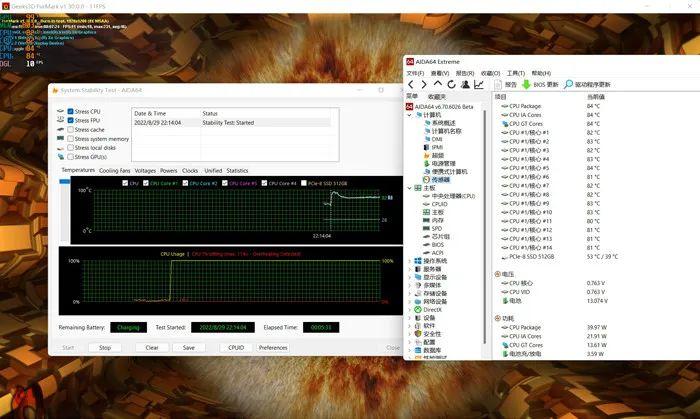Viewport: 700px width, 419px height.
Task: Expand the 显示设备 tree branch
Action: (409, 277)
